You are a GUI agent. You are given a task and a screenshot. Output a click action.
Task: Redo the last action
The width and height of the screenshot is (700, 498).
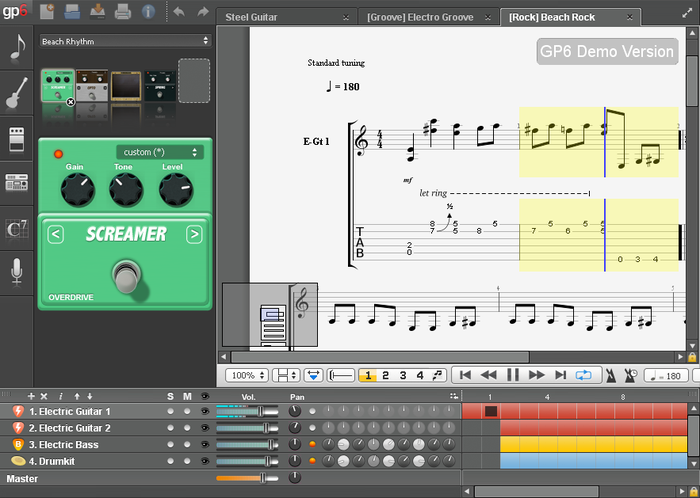(x=203, y=12)
